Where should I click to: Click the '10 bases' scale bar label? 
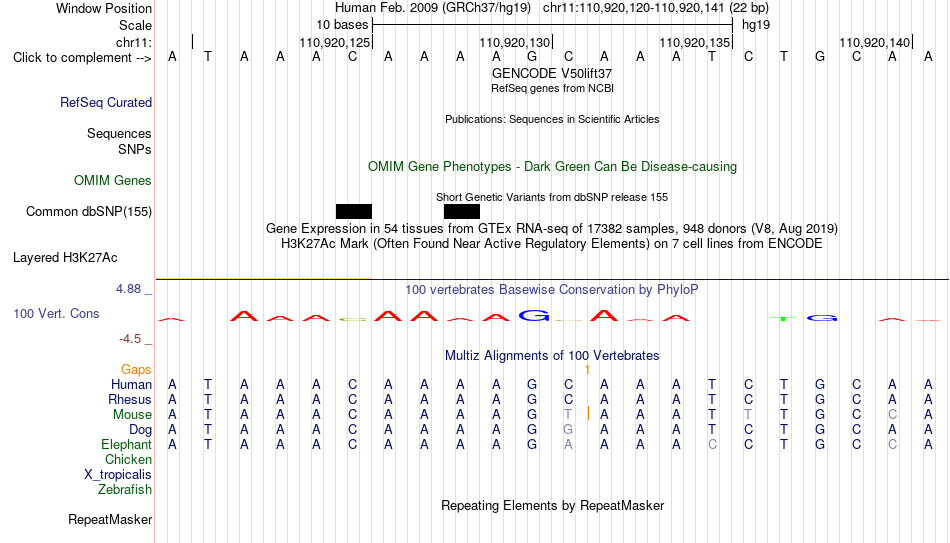[x=342, y=25]
